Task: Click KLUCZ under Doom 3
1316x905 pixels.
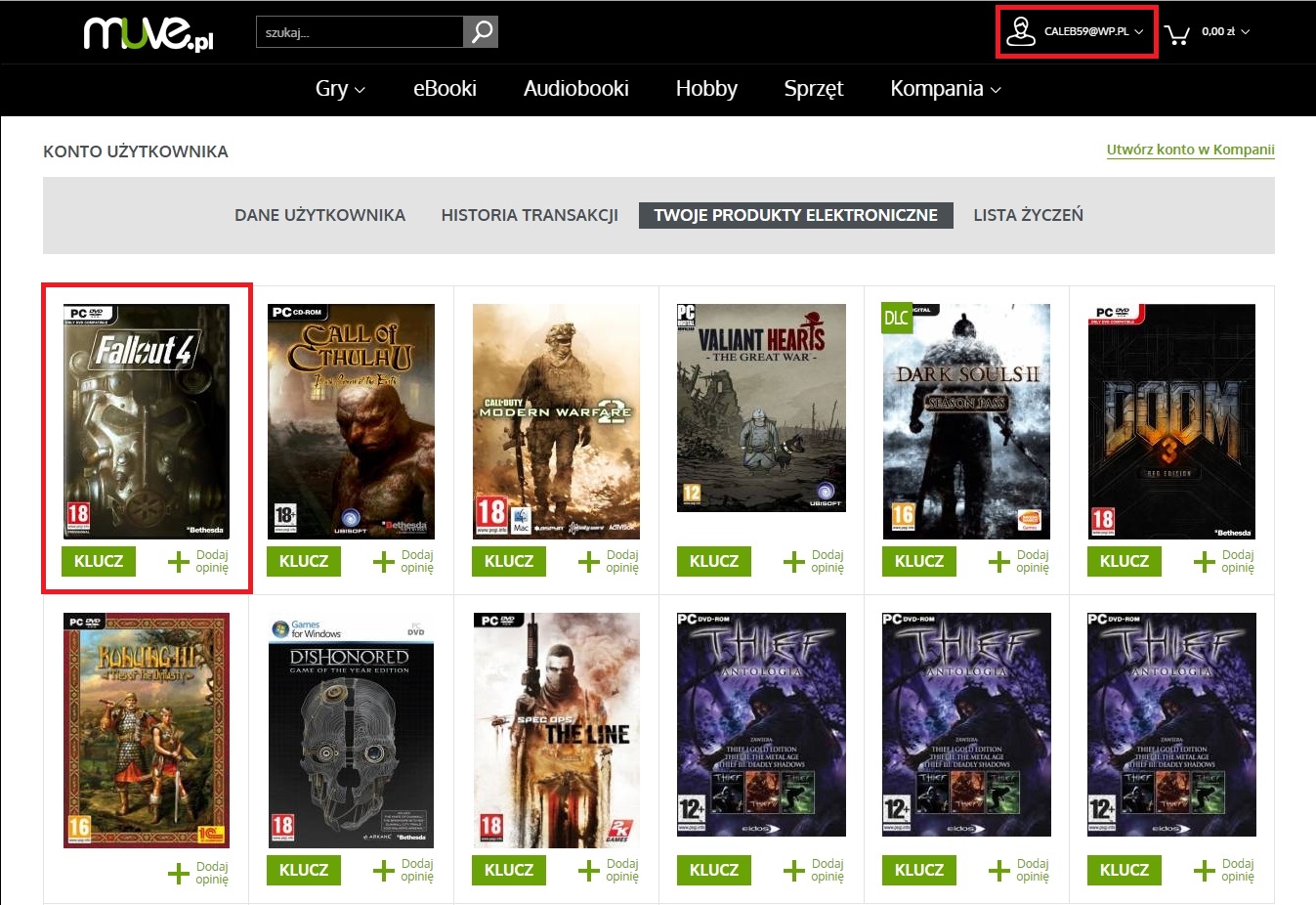Action: 1125,561
